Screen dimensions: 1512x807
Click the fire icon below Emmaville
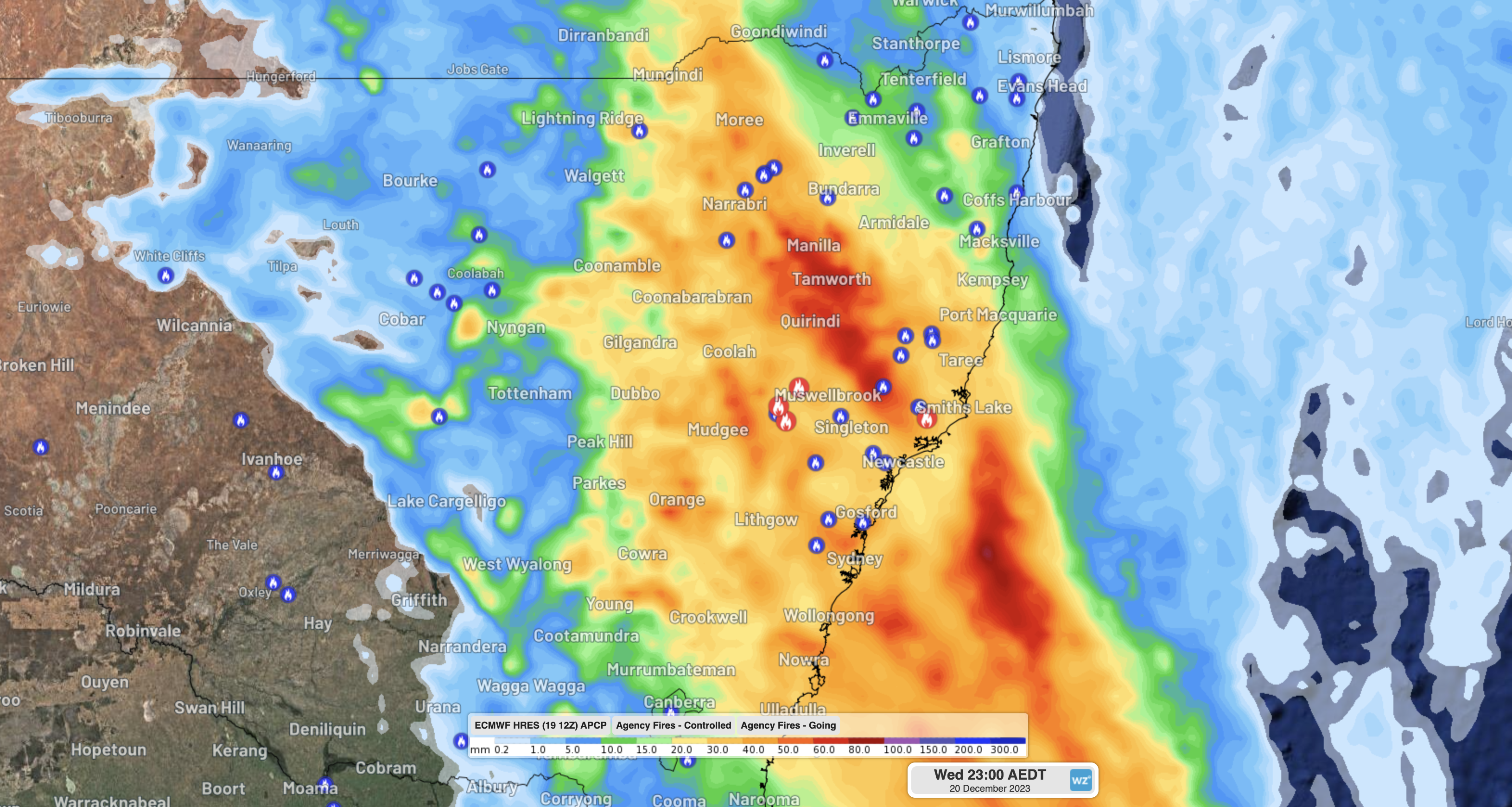pyautogui.click(x=913, y=138)
